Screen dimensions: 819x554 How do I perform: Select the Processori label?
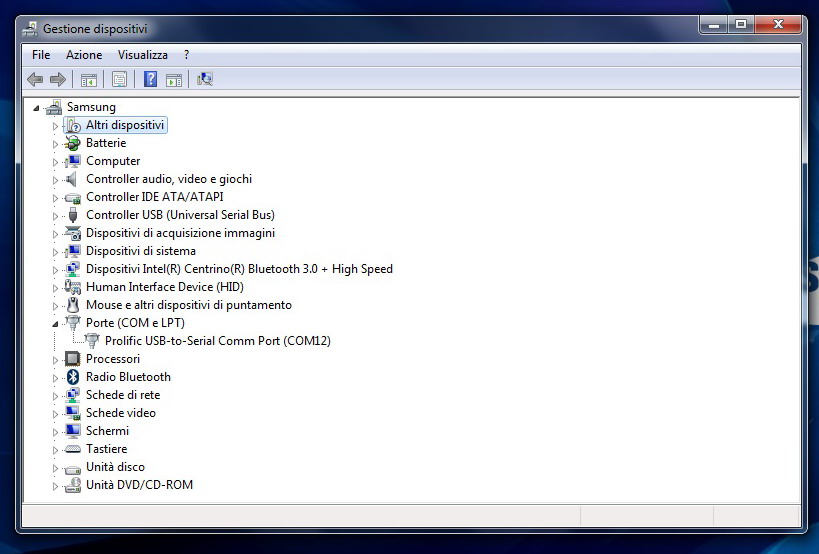point(113,359)
